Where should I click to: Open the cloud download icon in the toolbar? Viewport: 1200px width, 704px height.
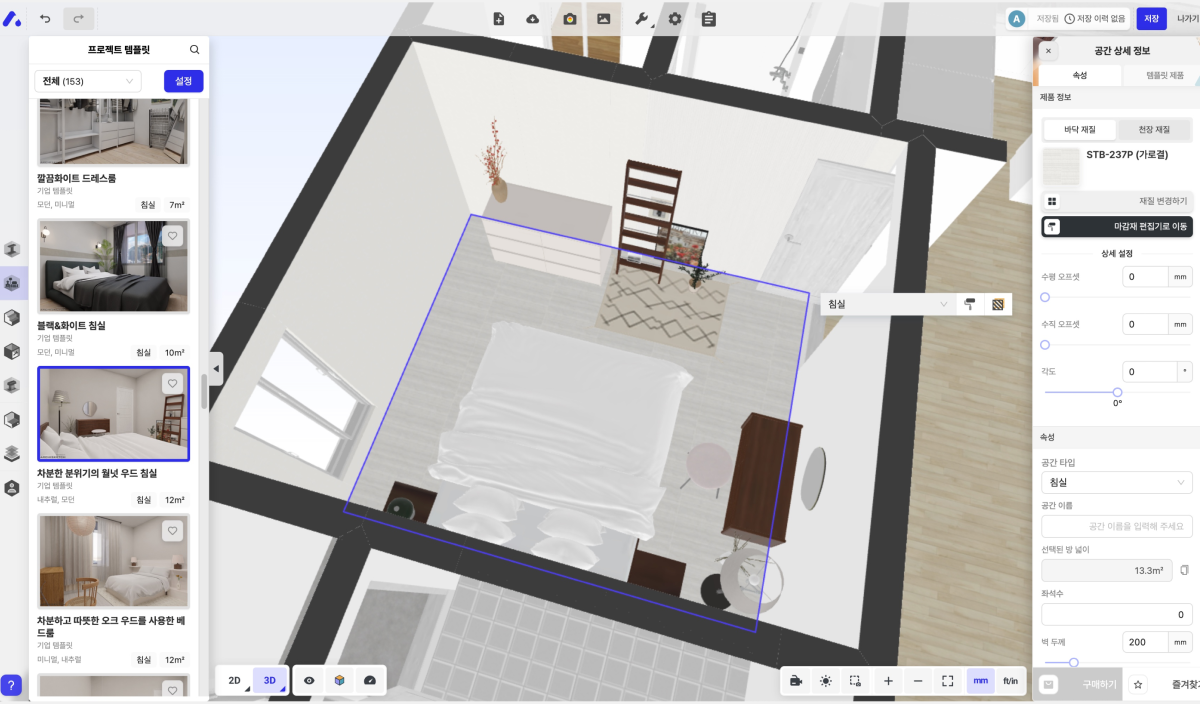532,18
